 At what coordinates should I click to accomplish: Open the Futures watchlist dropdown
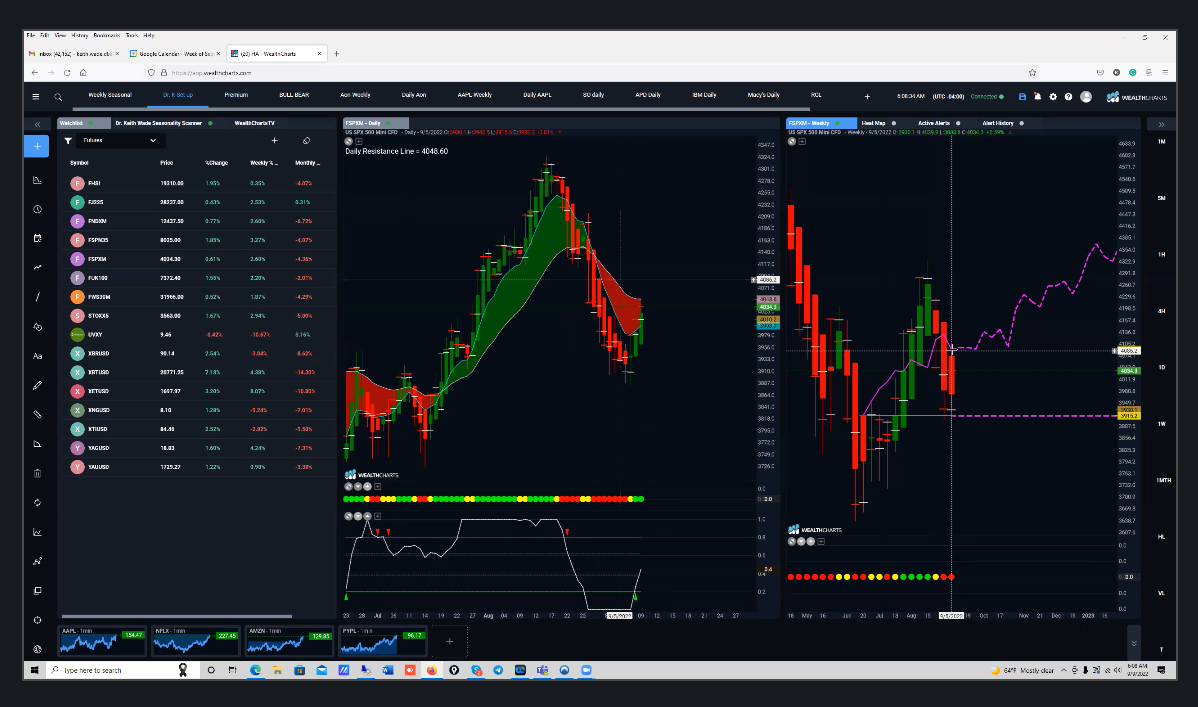120,141
